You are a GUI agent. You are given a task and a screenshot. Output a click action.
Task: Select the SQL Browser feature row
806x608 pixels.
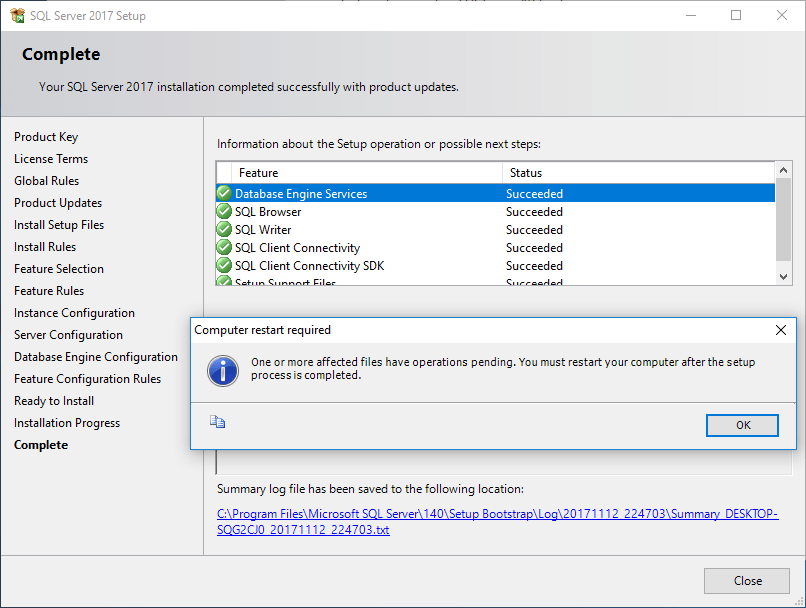(x=495, y=211)
